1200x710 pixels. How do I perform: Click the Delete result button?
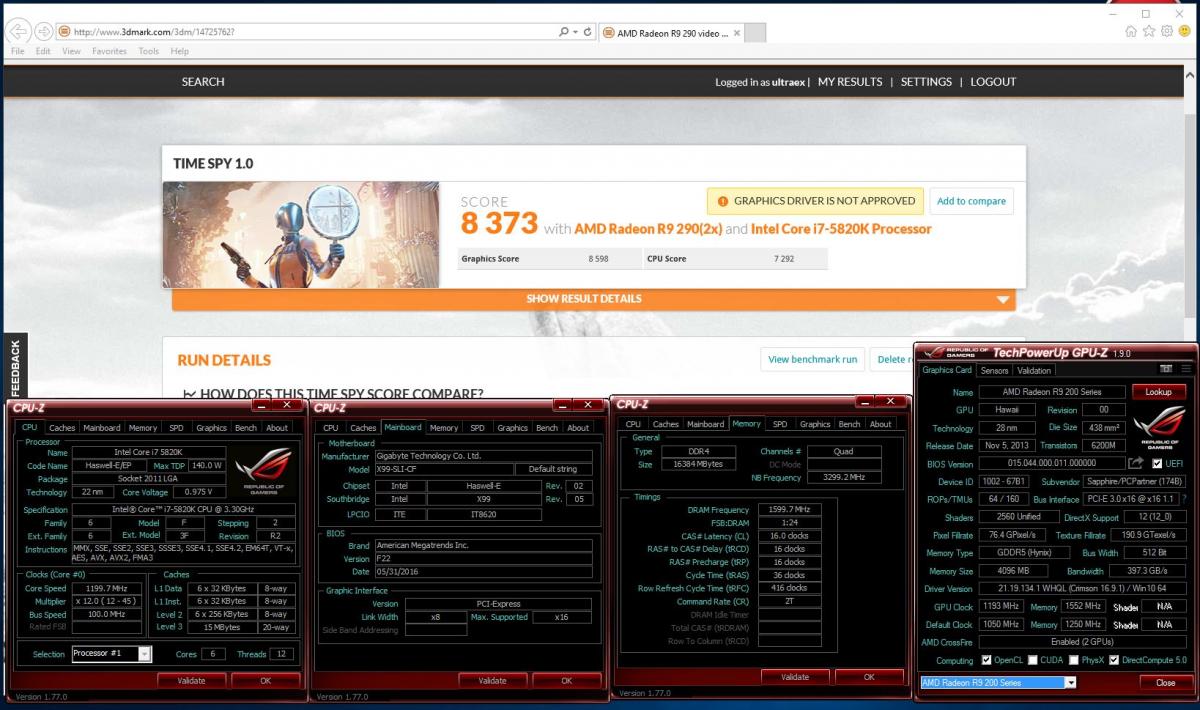tap(892, 359)
